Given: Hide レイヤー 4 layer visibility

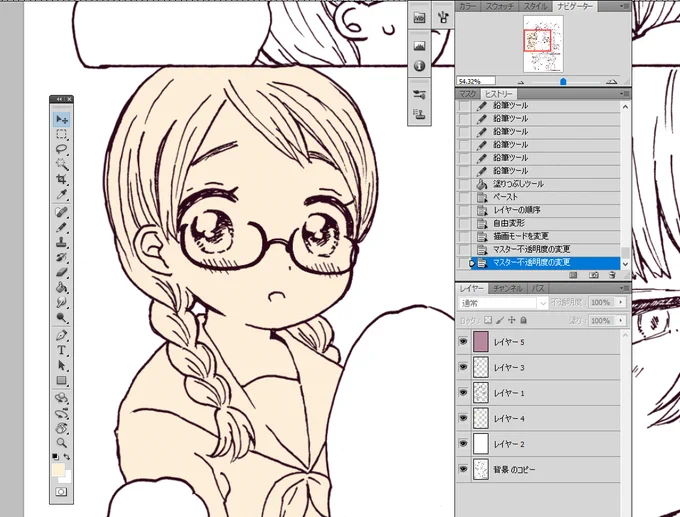Looking at the screenshot, I should point(463,418).
